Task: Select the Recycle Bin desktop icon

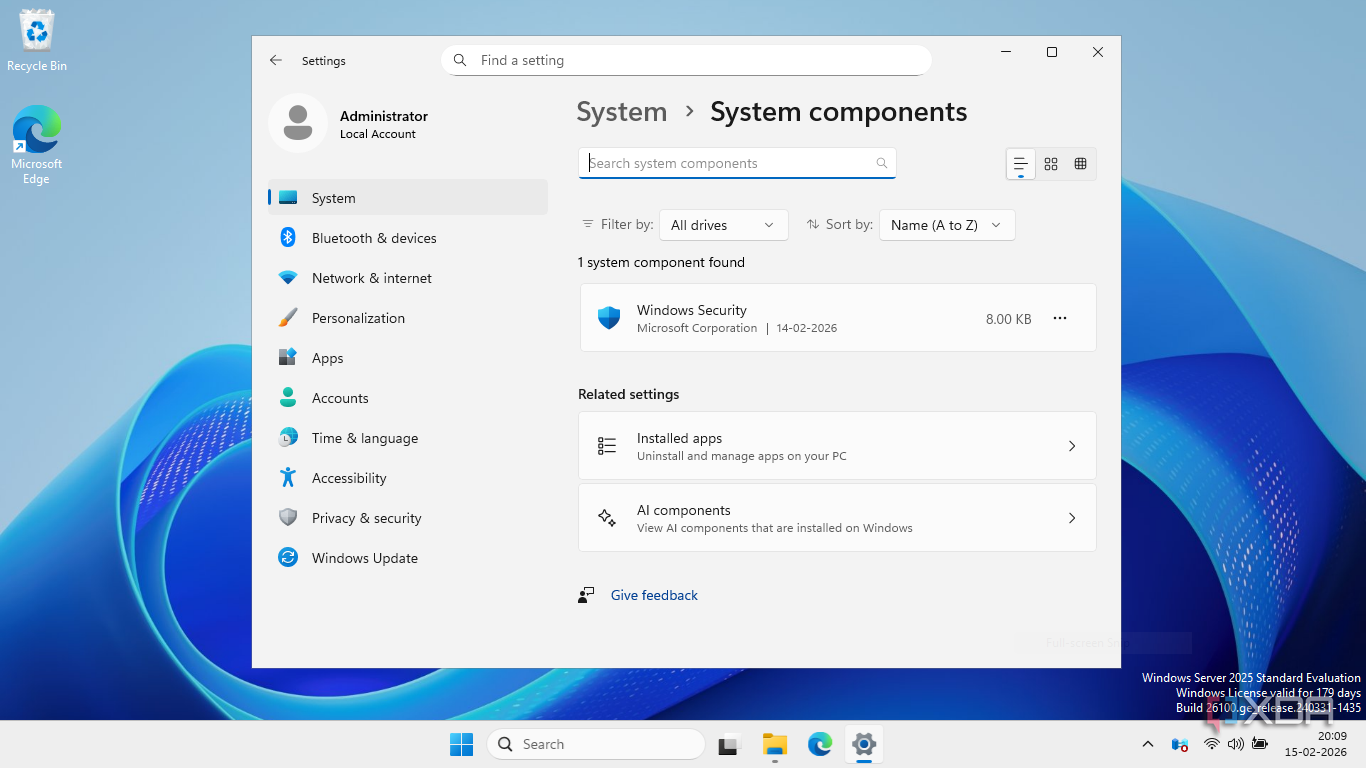Action: [x=37, y=41]
